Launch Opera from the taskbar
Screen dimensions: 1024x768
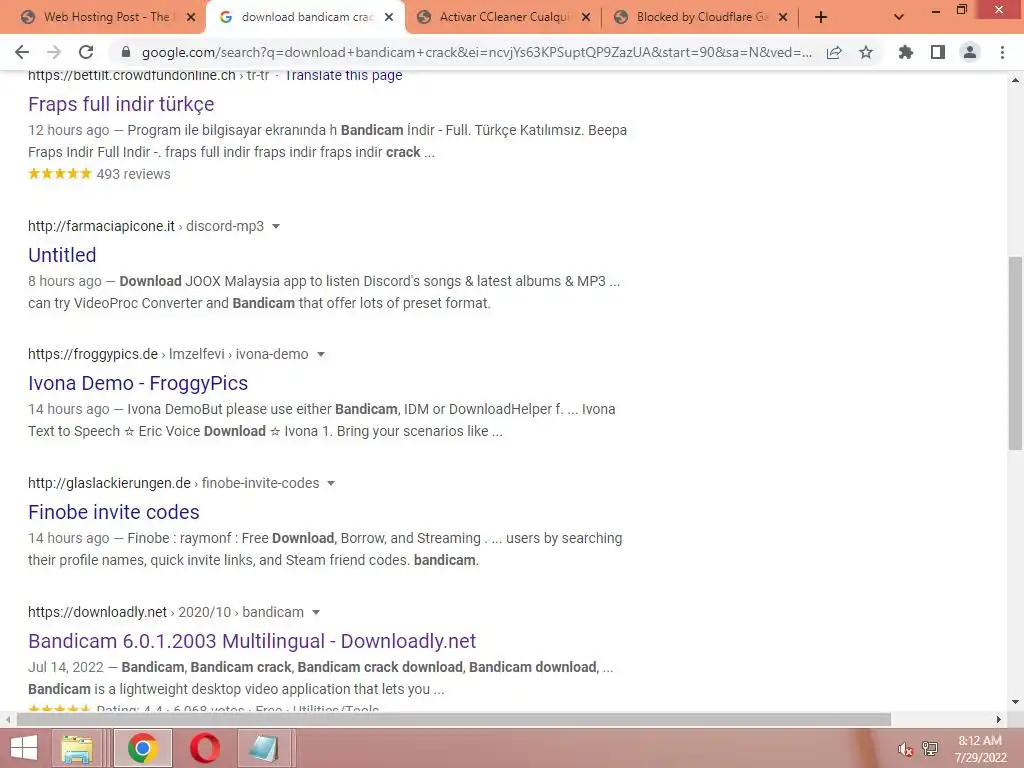point(205,748)
